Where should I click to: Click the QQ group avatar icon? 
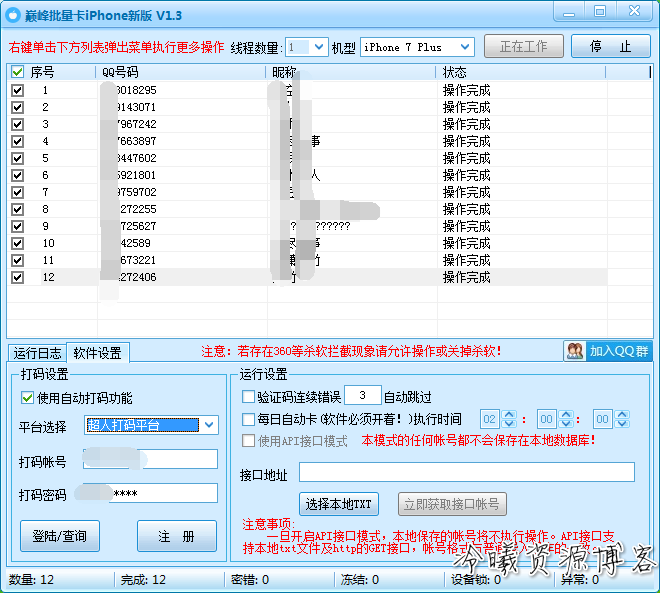[x=575, y=351]
